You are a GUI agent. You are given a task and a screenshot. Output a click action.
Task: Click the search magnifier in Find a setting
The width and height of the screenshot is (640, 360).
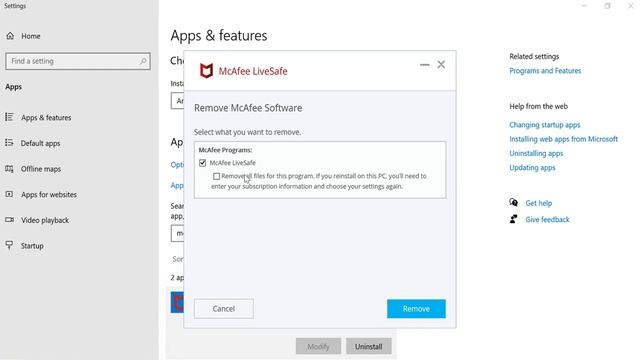coord(143,61)
